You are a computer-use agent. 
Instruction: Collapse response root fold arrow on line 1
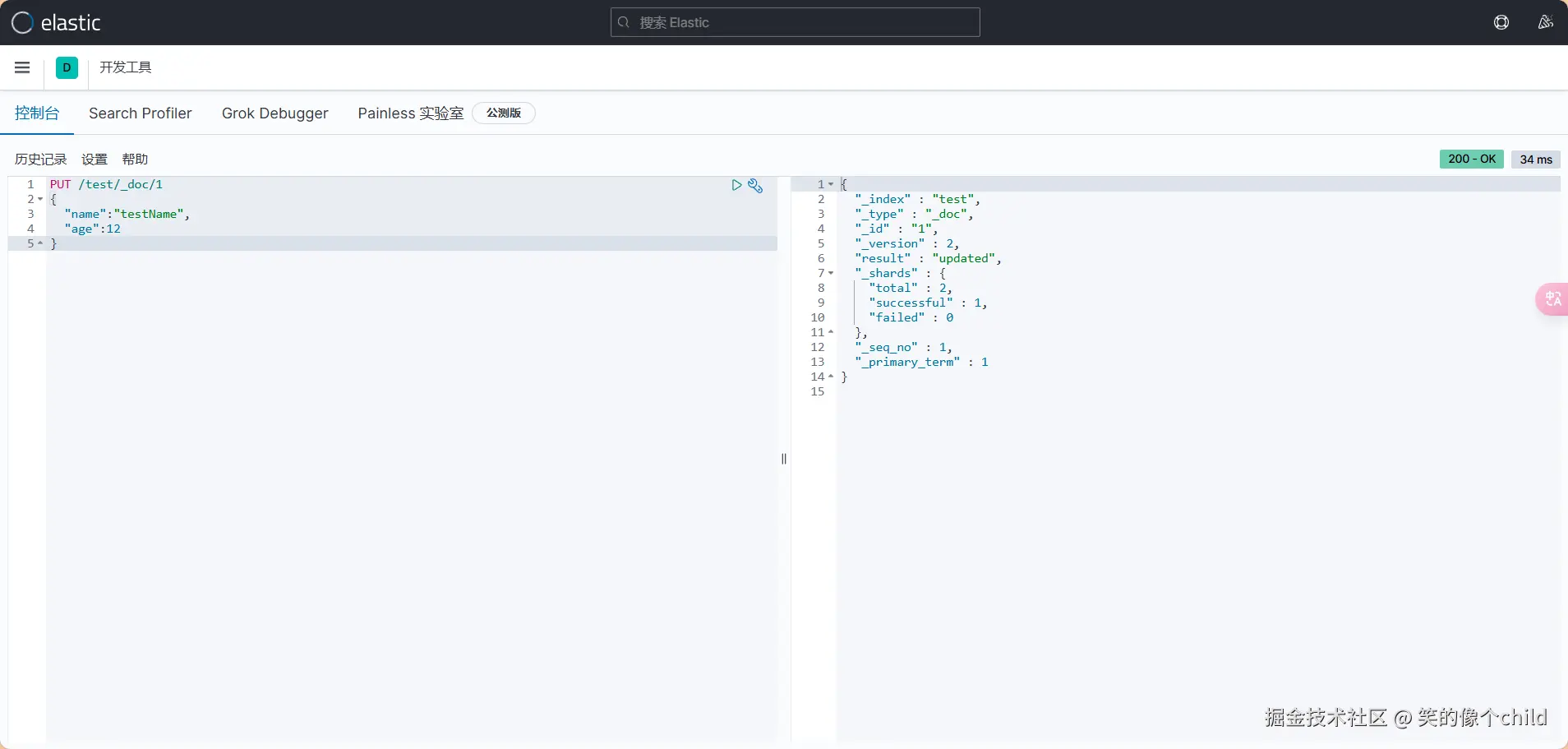pos(831,184)
